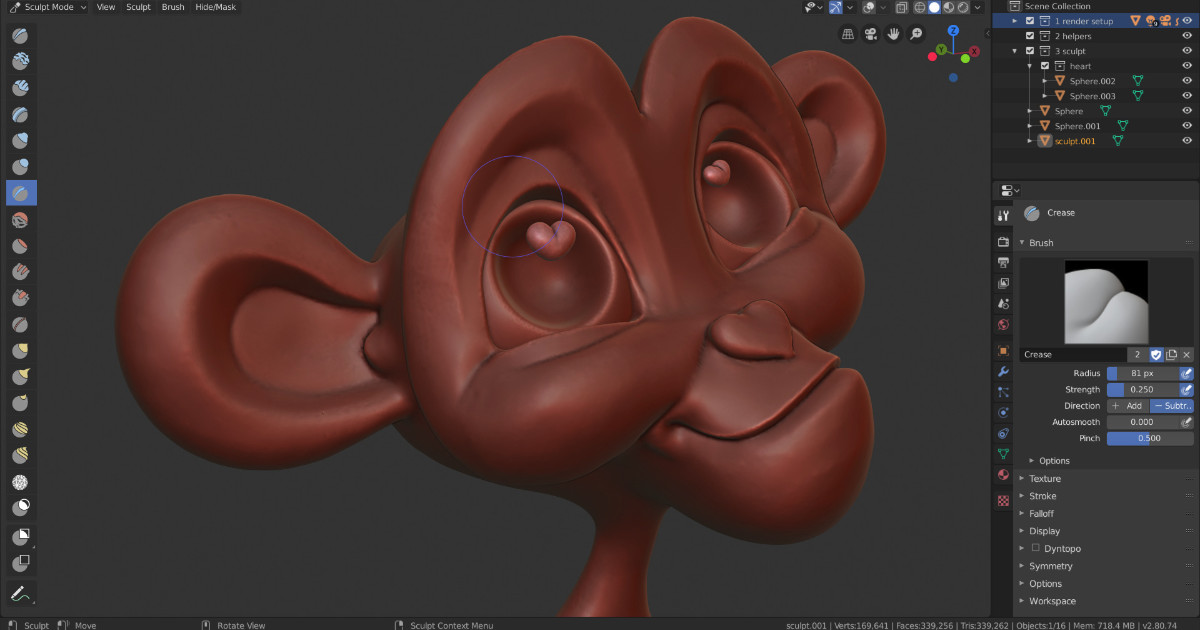Select the Smooth brush tool
The image size is (1200, 630).
click(21, 219)
